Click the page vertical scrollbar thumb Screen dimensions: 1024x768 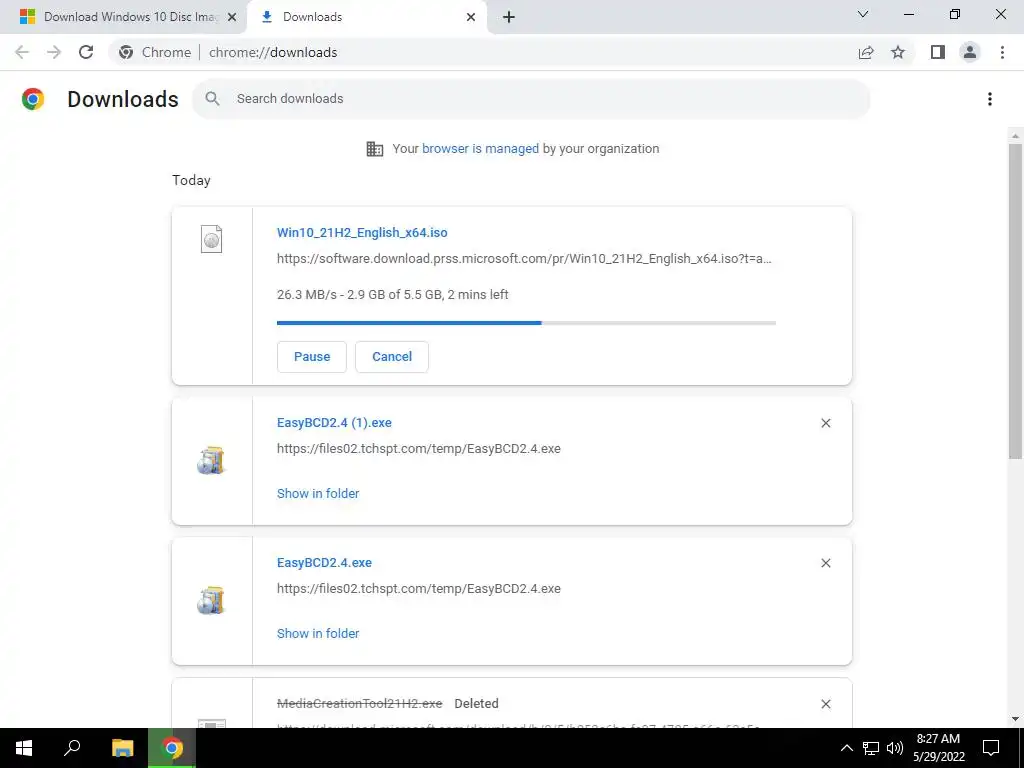point(1016,300)
